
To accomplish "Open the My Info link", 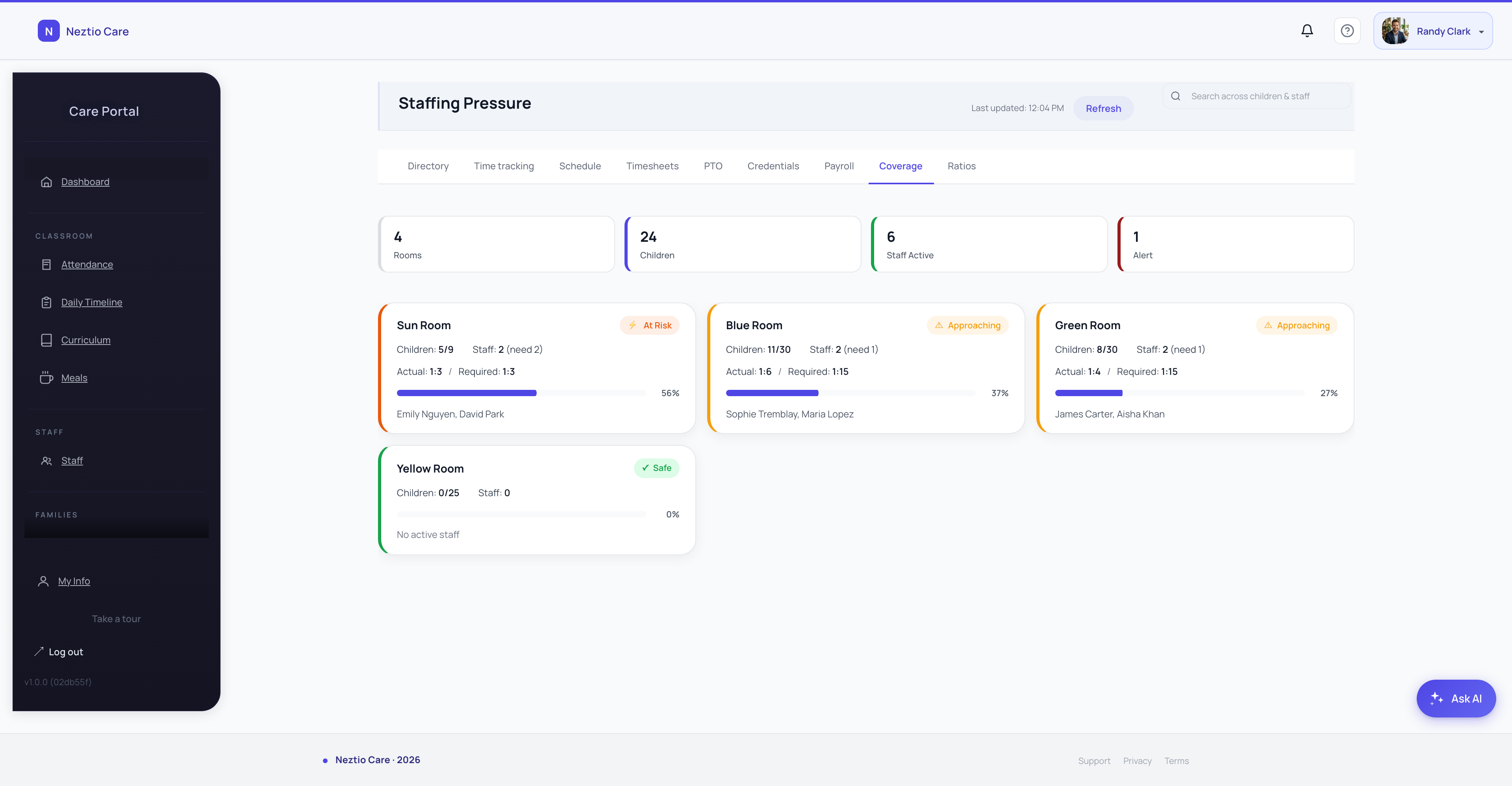I will (x=74, y=581).
